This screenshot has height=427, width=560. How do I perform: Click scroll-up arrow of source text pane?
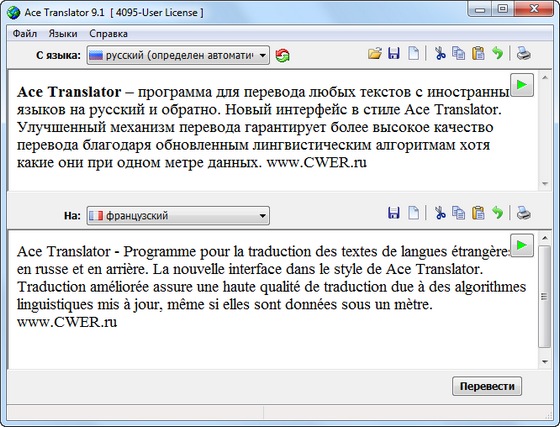point(545,77)
